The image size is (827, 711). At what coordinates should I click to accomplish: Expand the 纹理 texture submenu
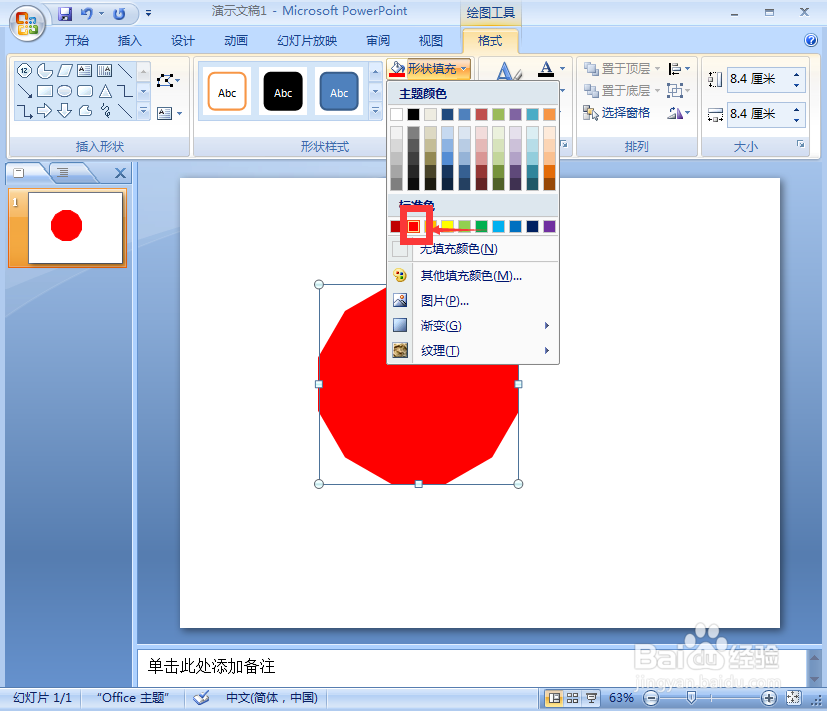click(473, 350)
